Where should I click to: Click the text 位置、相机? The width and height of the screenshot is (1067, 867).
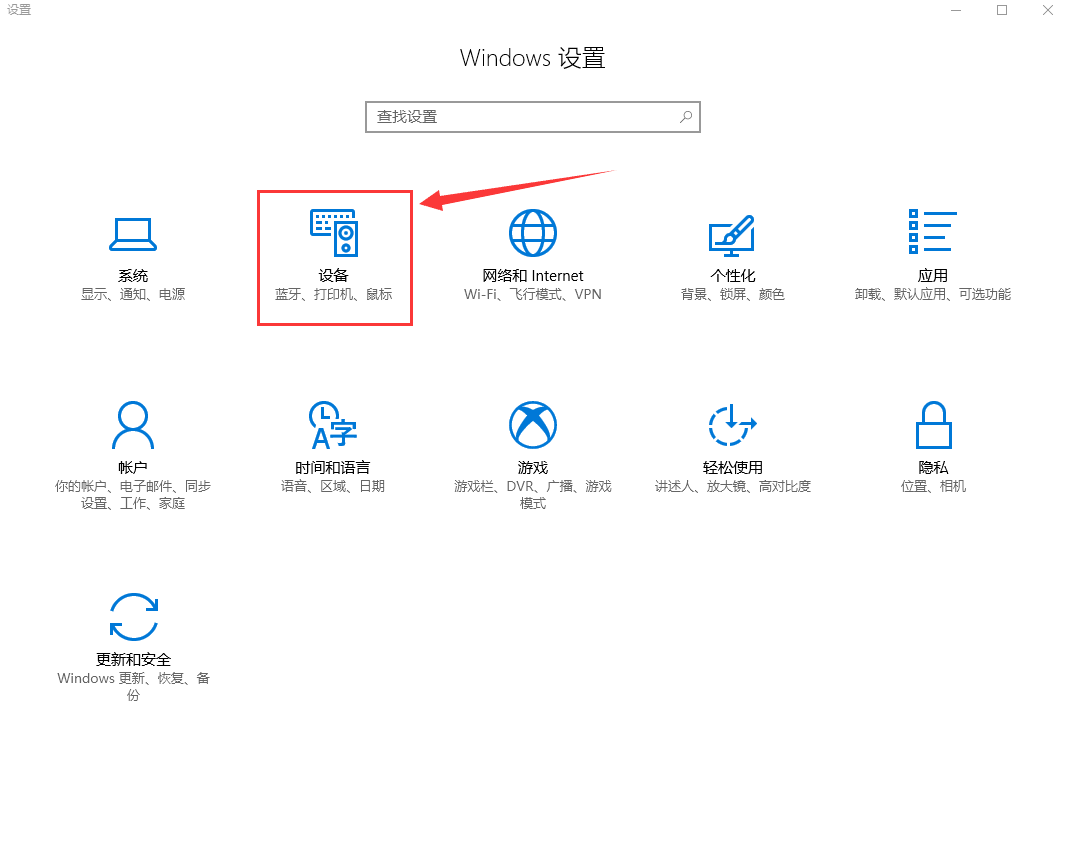point(933,486)
